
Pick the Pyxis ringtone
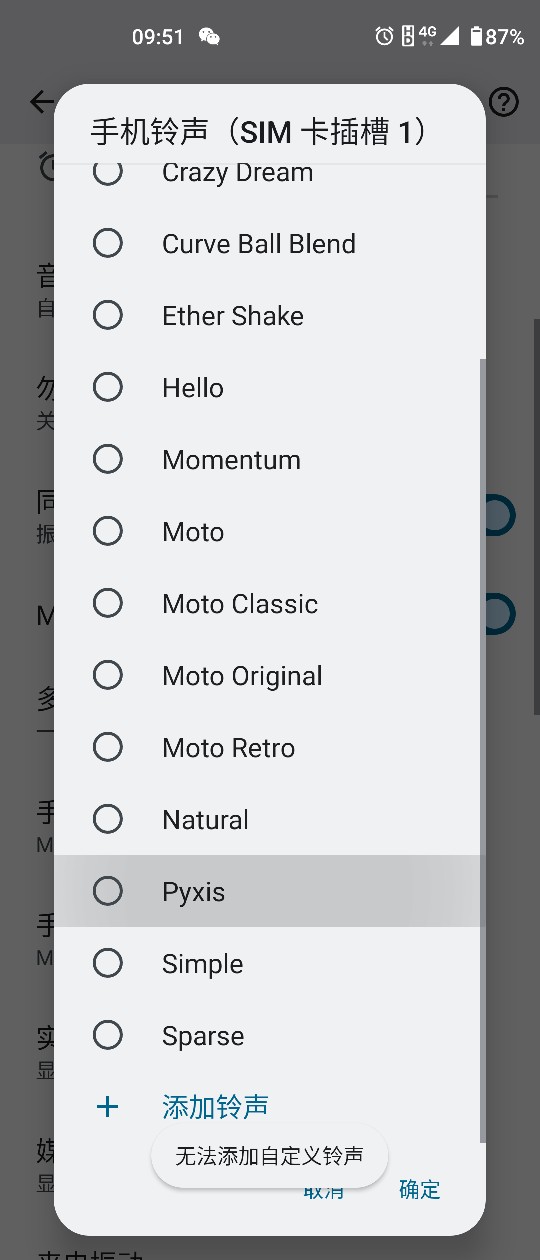[267, 891]
